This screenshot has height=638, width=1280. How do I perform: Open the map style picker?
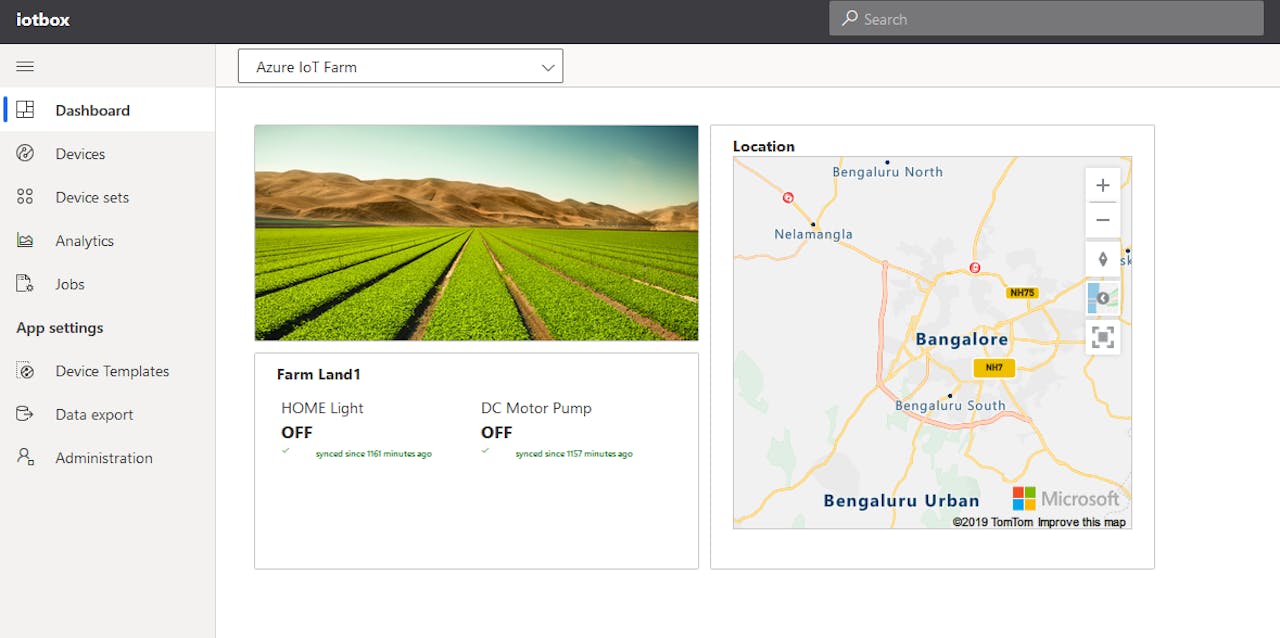click(1102, 298)
